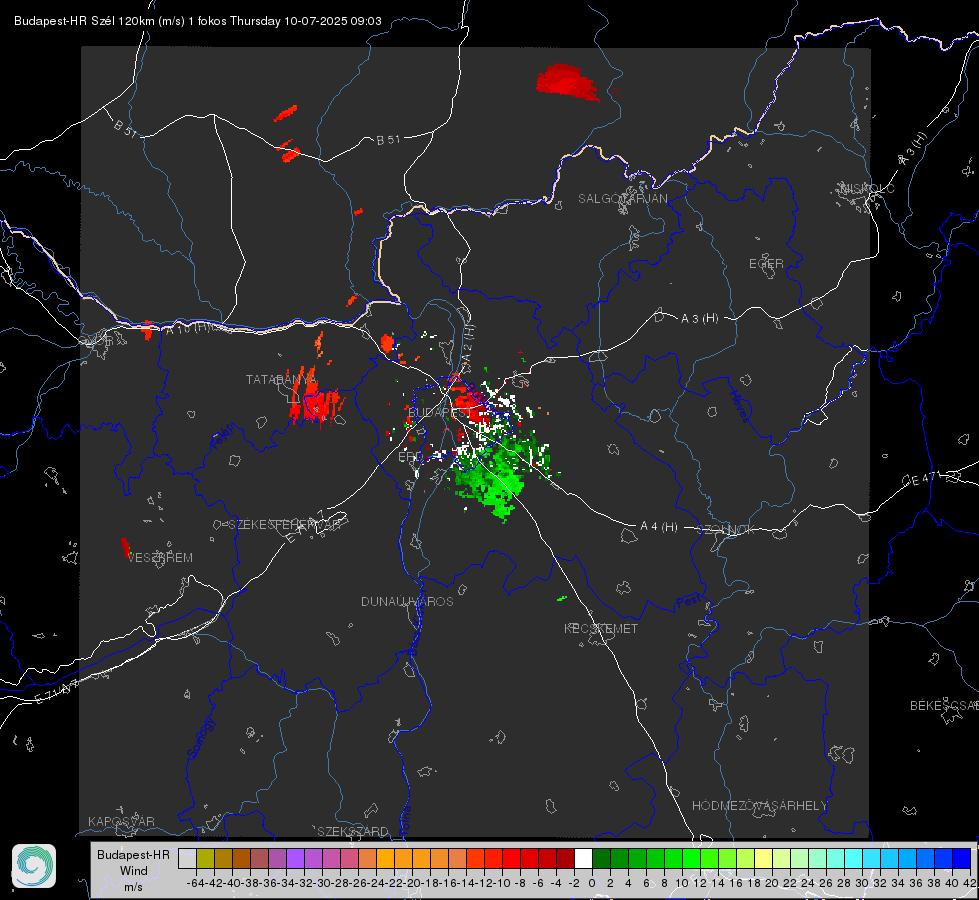Click the DUNAUJVAROS city label

407,601
